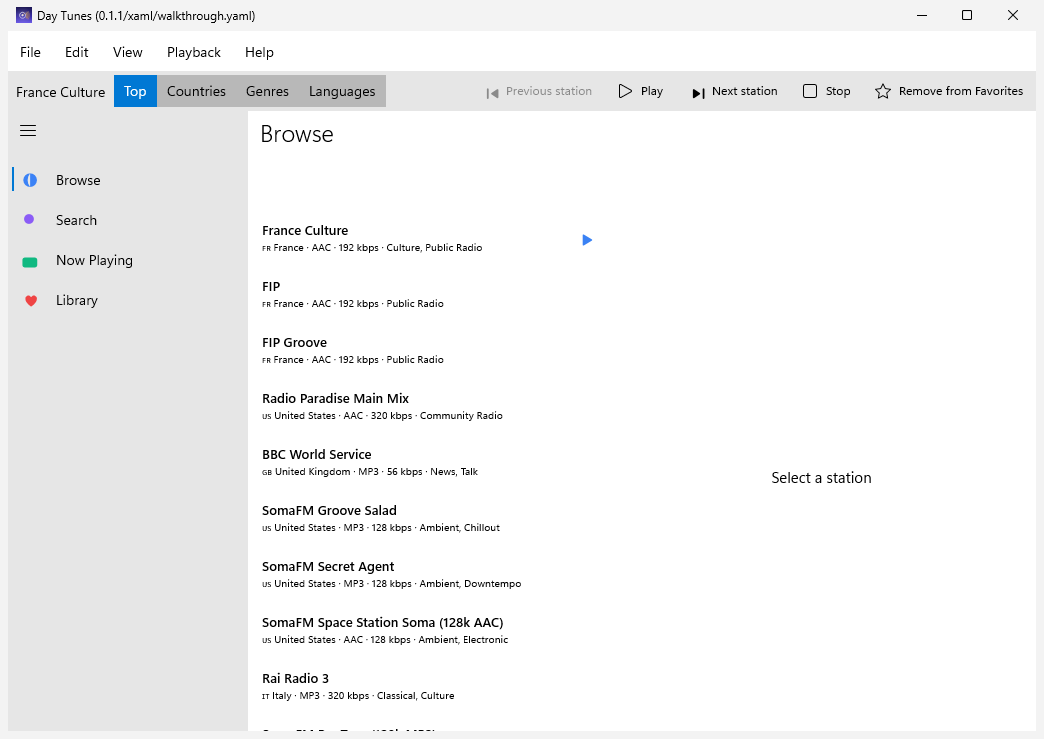Click the blue play arrow beside France Culture
This screenshot has width=1044, height=739.
[x=587, y=240]
